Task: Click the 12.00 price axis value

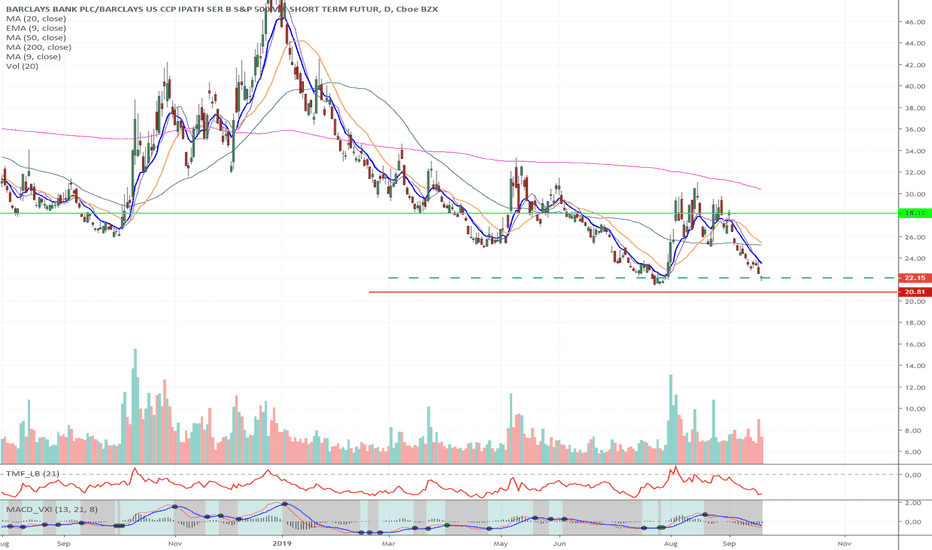Action: coord(915,387)
